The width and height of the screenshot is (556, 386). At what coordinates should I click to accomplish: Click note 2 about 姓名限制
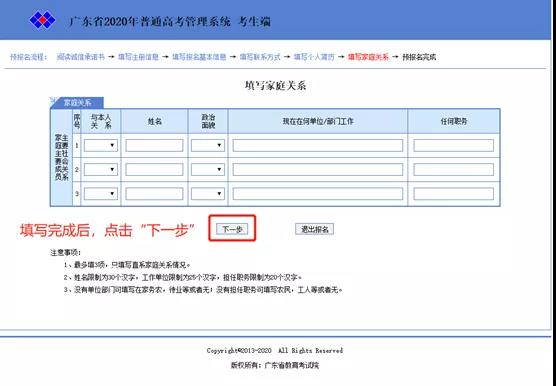click(x=183, y=277)
